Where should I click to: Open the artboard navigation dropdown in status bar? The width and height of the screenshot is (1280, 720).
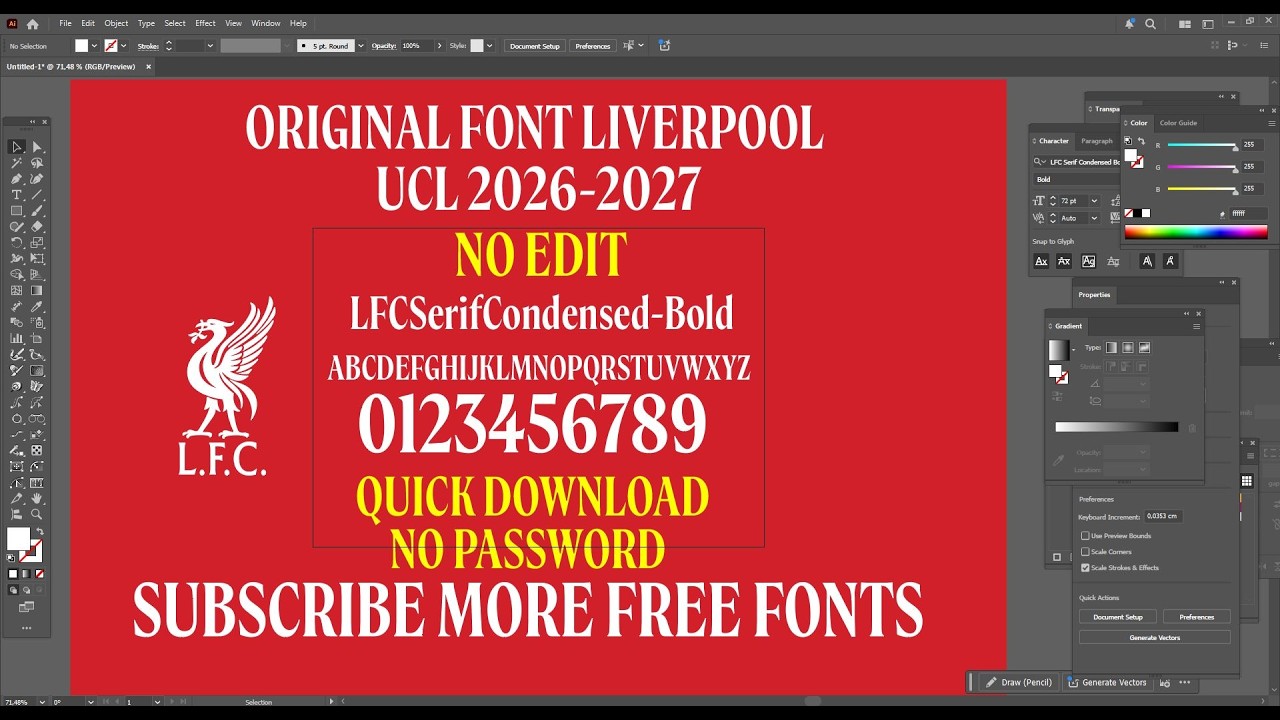tap(157, 702)
